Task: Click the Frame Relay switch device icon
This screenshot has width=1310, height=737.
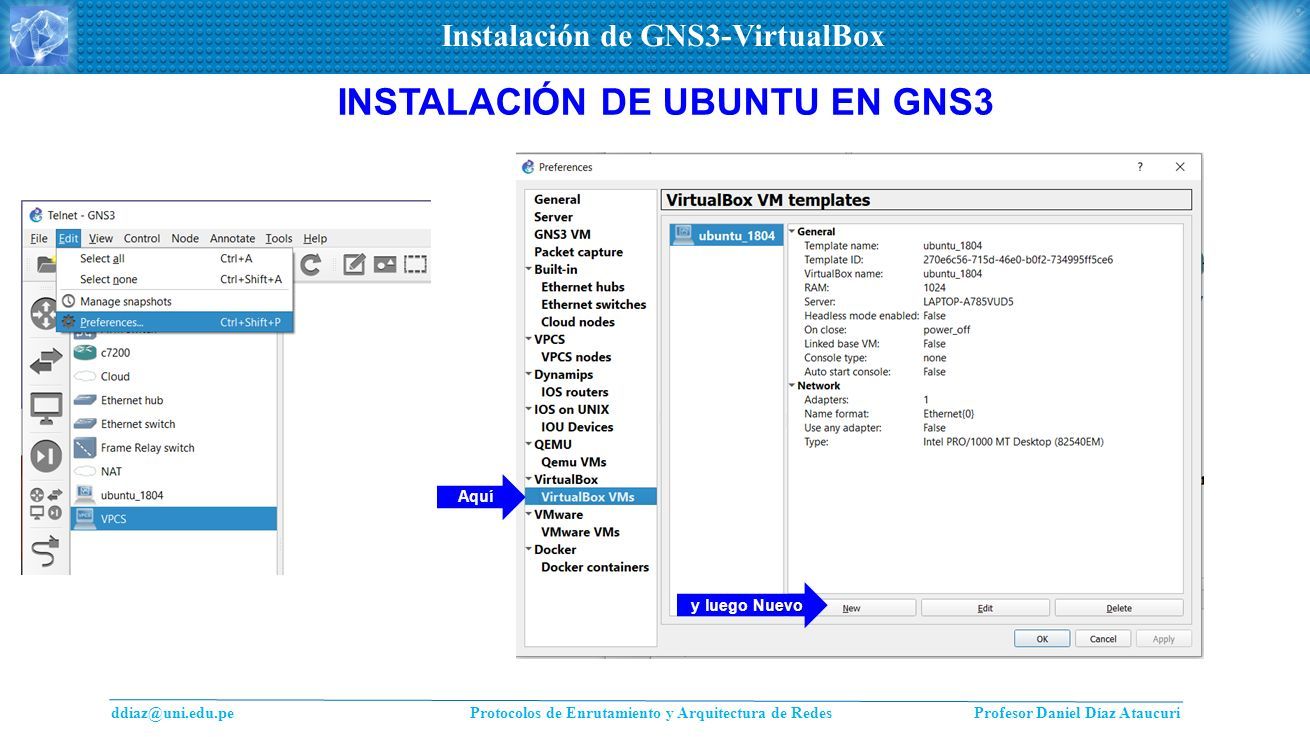Action: click(84, 448)
